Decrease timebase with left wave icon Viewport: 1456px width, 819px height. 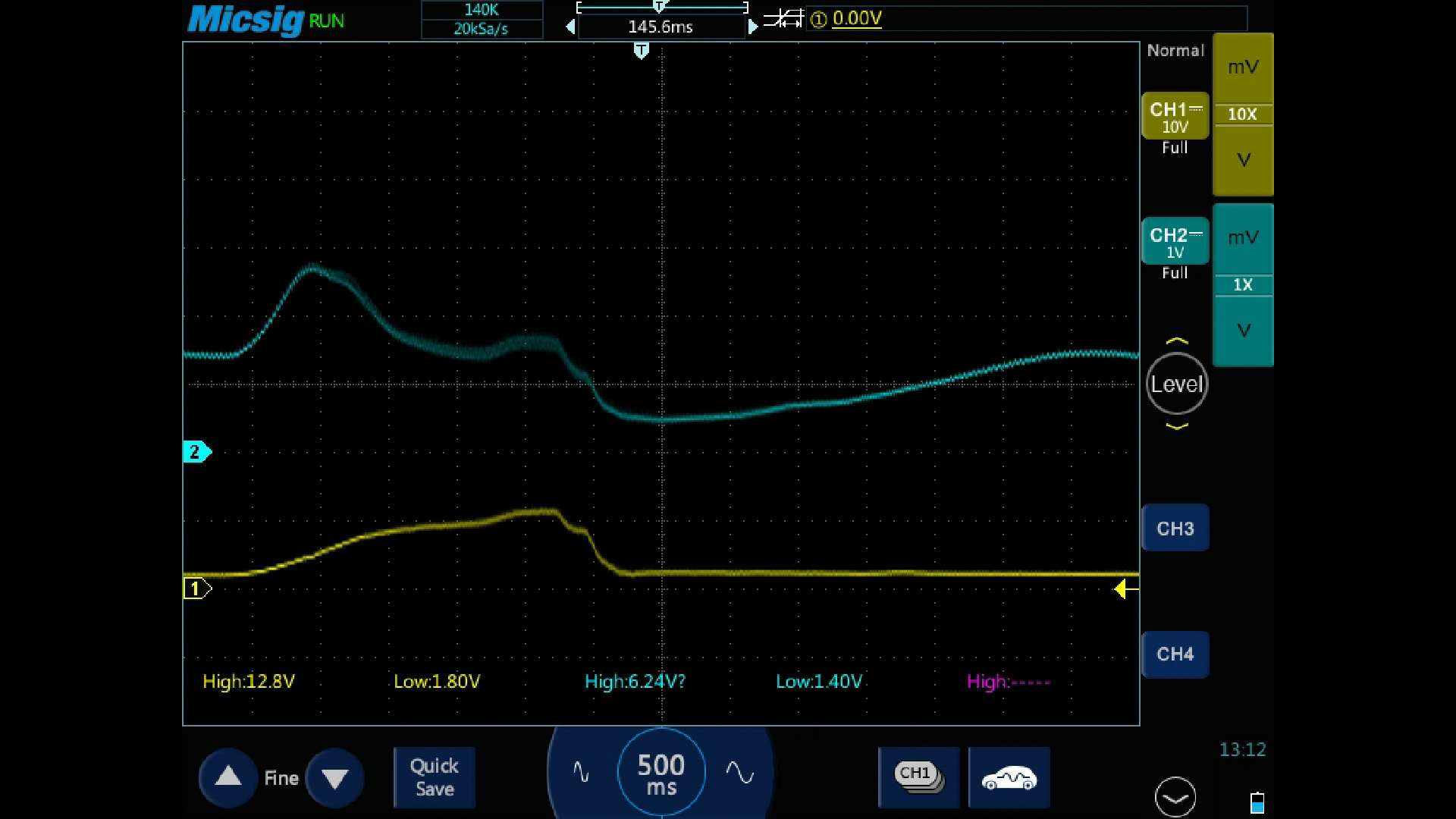pos(581,773)
